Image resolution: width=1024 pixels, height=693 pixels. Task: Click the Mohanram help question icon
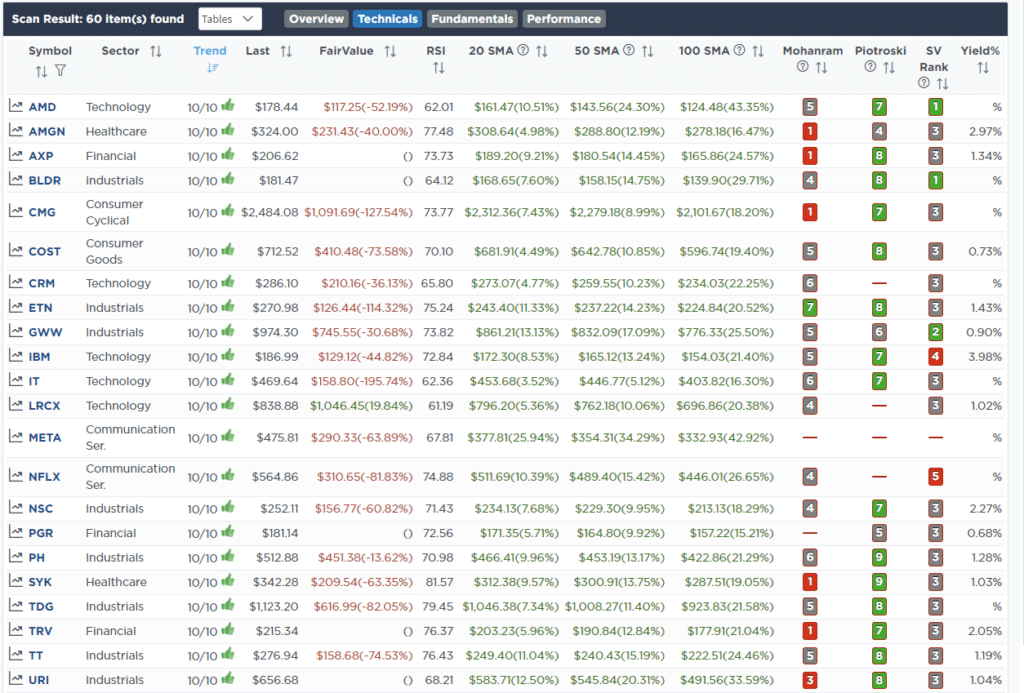tap(803, 67)
